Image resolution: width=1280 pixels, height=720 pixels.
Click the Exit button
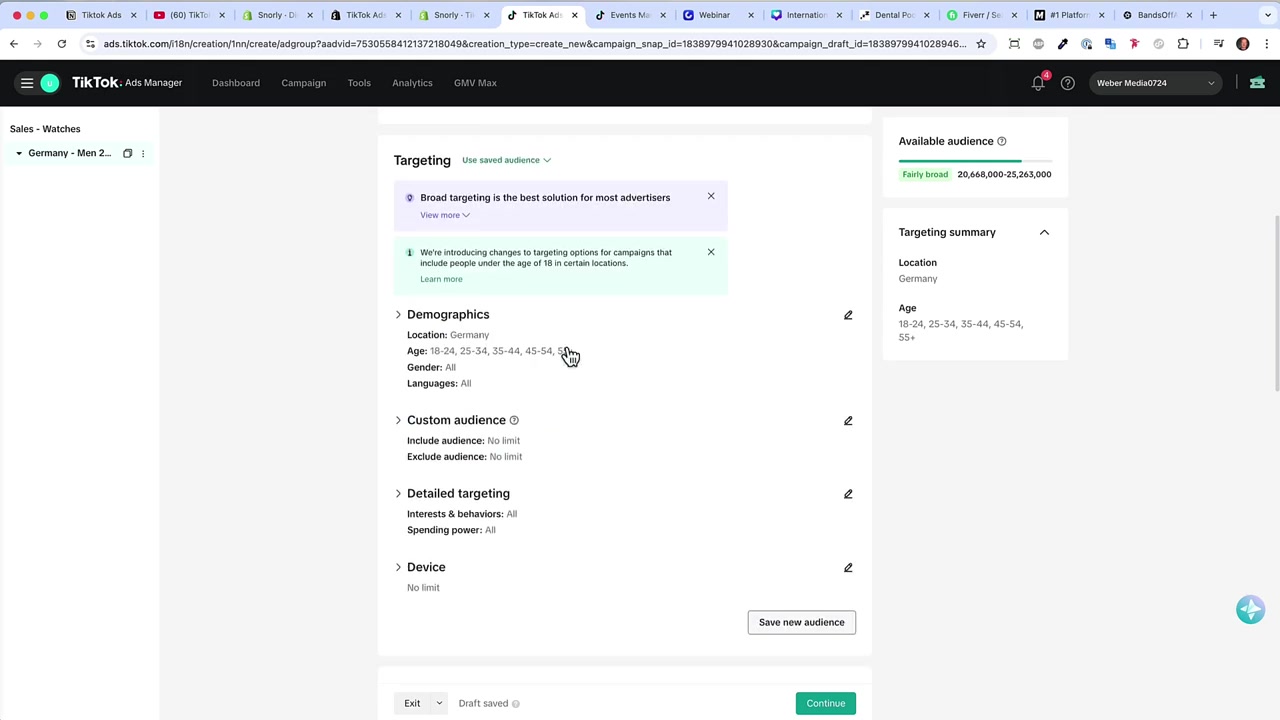412,704
